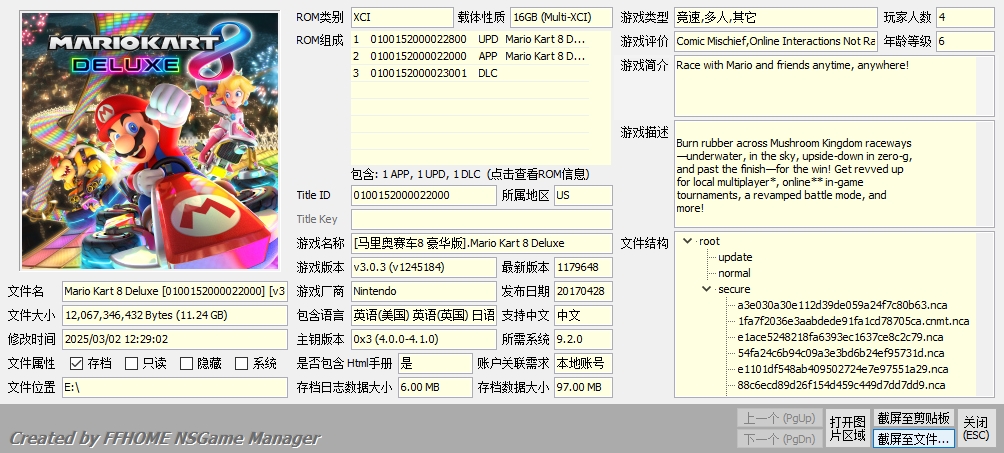Image resolution: width=1004 pixels, height=453 pixels.
Task: Select the normal node in the tree
Action: pyautogui.click(x=734, y=273)
